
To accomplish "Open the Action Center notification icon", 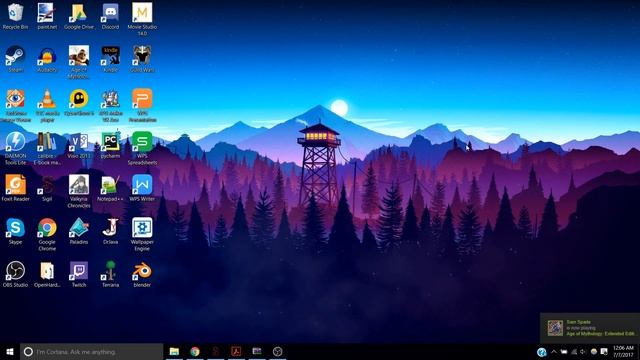I will point(604,352).
